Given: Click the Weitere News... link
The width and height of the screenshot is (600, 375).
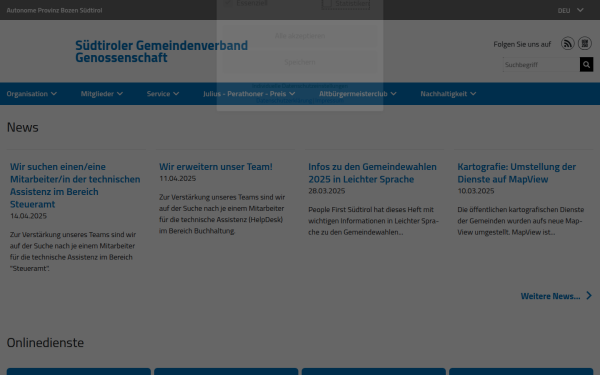Looking at the screenshot, I should (x=550, y=296).
